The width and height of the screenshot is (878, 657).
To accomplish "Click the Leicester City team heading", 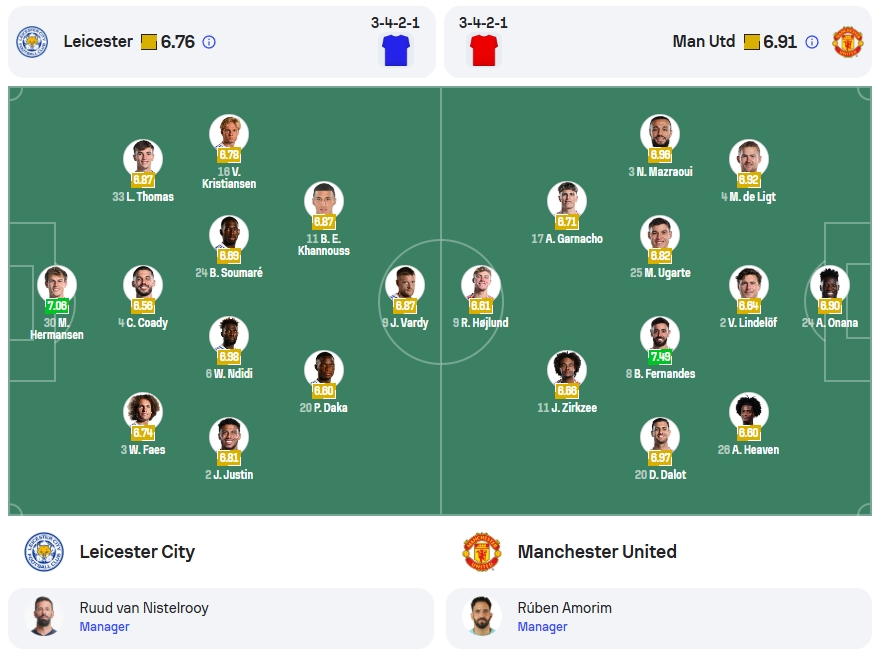I will pyautogui.click(x=137, y=552).
